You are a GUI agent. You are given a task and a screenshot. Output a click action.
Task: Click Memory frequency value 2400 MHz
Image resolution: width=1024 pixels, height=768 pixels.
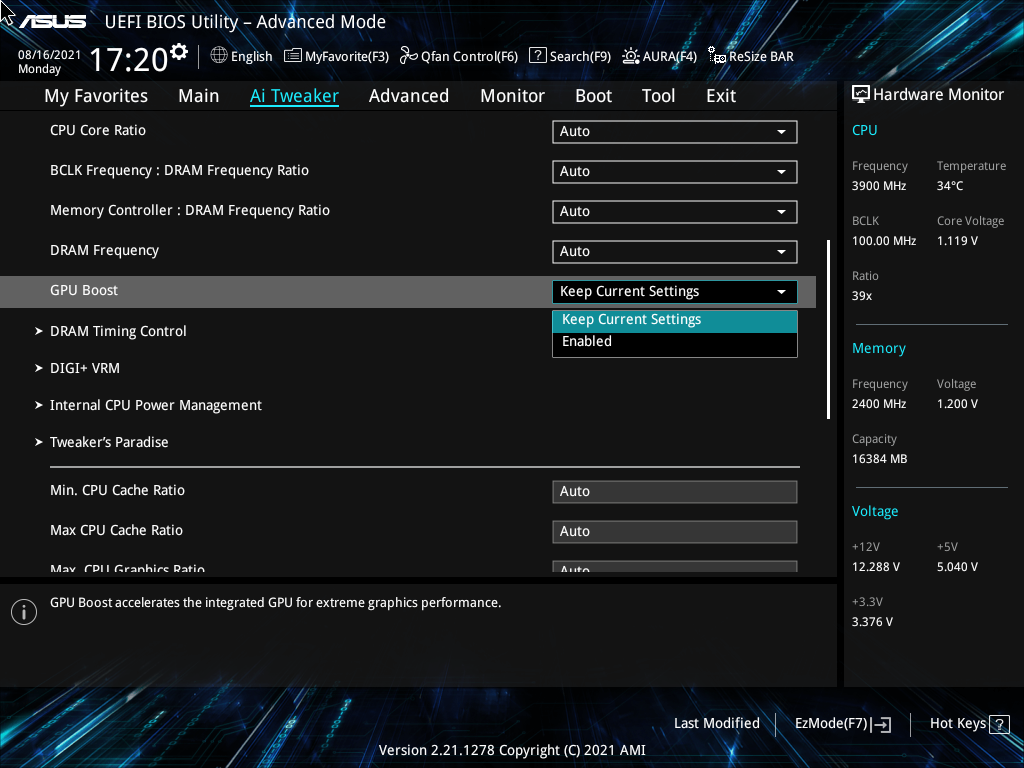click(x=879, y=404)
